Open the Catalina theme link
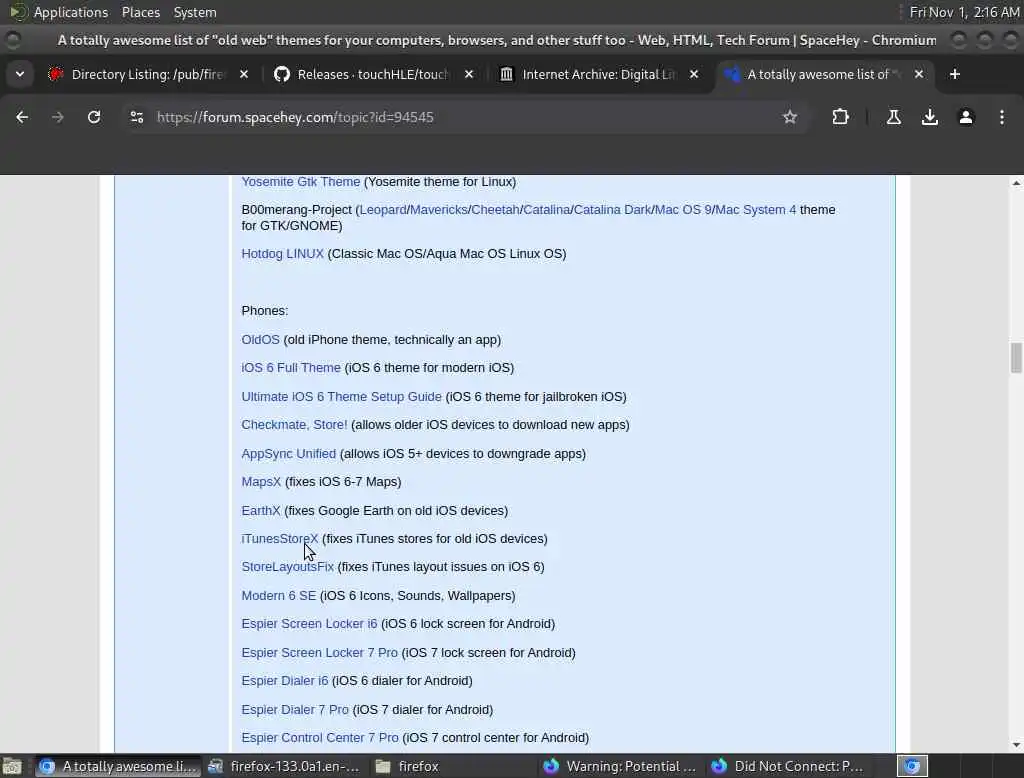The image size is (1024, 778). tap(547, 210)
